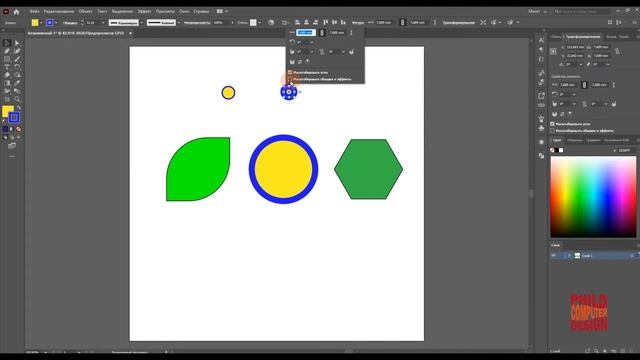Image resolution: width=640 pixels, height=360 pixels.
Task: Open Файл menu
Action: 34,11
